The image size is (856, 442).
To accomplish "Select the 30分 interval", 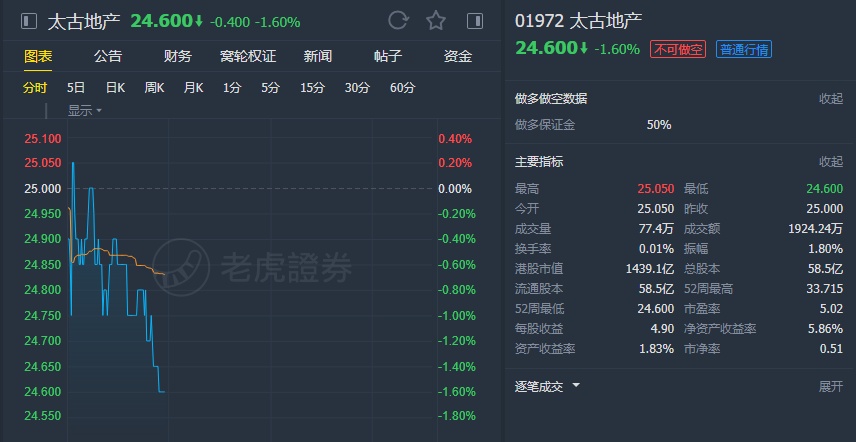I will coord(357,88).
